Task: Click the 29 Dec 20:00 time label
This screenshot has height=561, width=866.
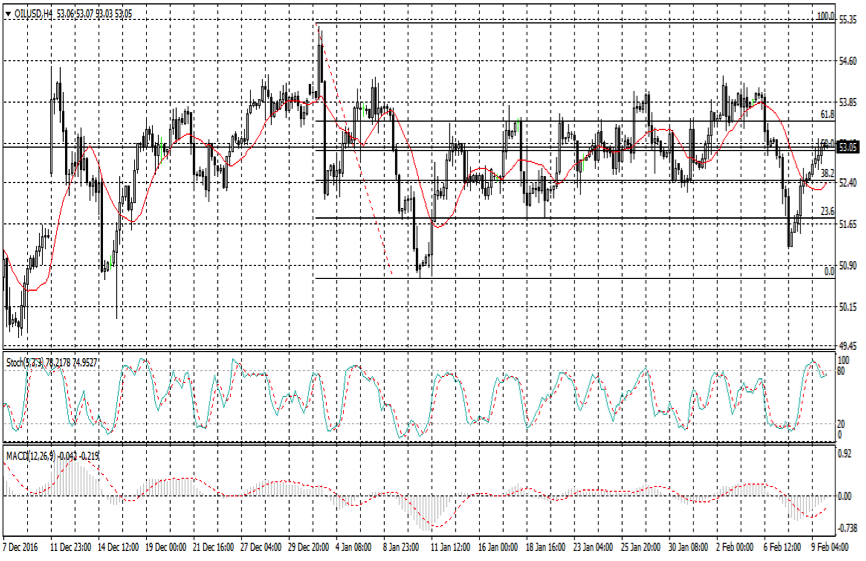Action: (x=308, y=548)
